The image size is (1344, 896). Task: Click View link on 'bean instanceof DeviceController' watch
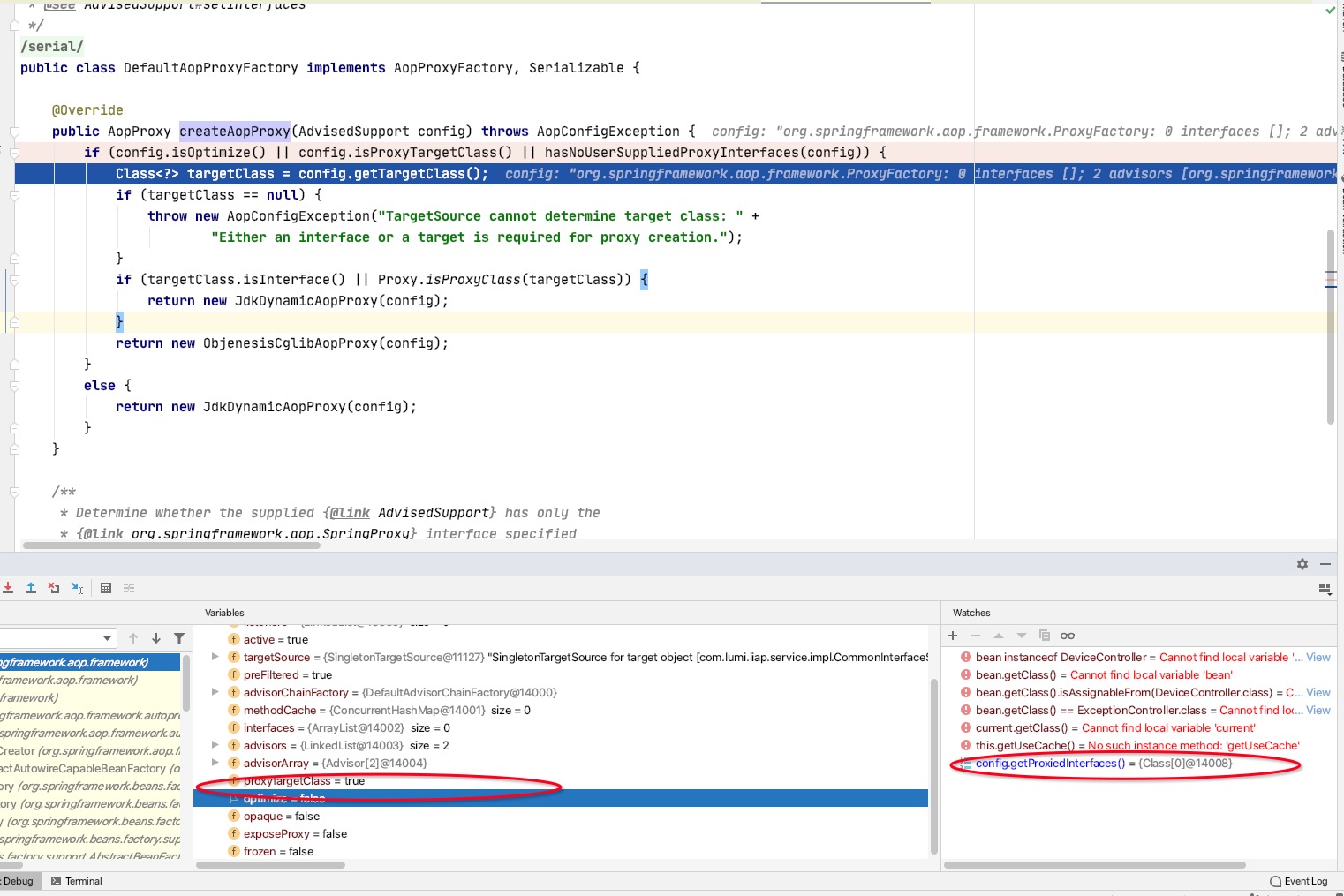(x=1318, y=657)
